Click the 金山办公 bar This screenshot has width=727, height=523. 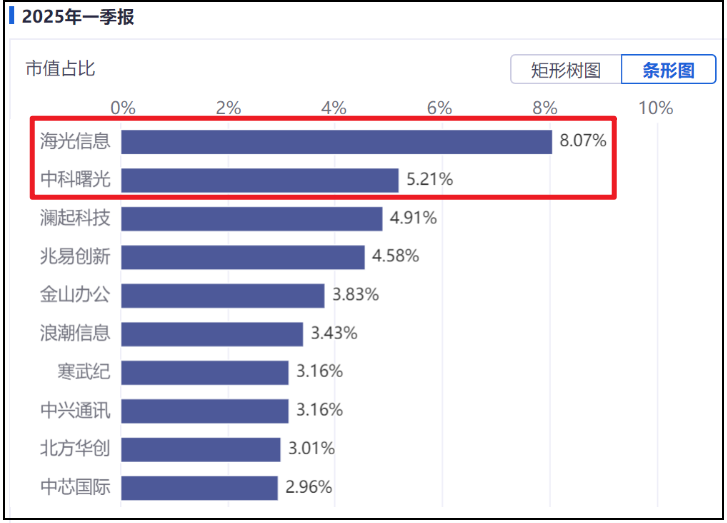pos(223,296)
